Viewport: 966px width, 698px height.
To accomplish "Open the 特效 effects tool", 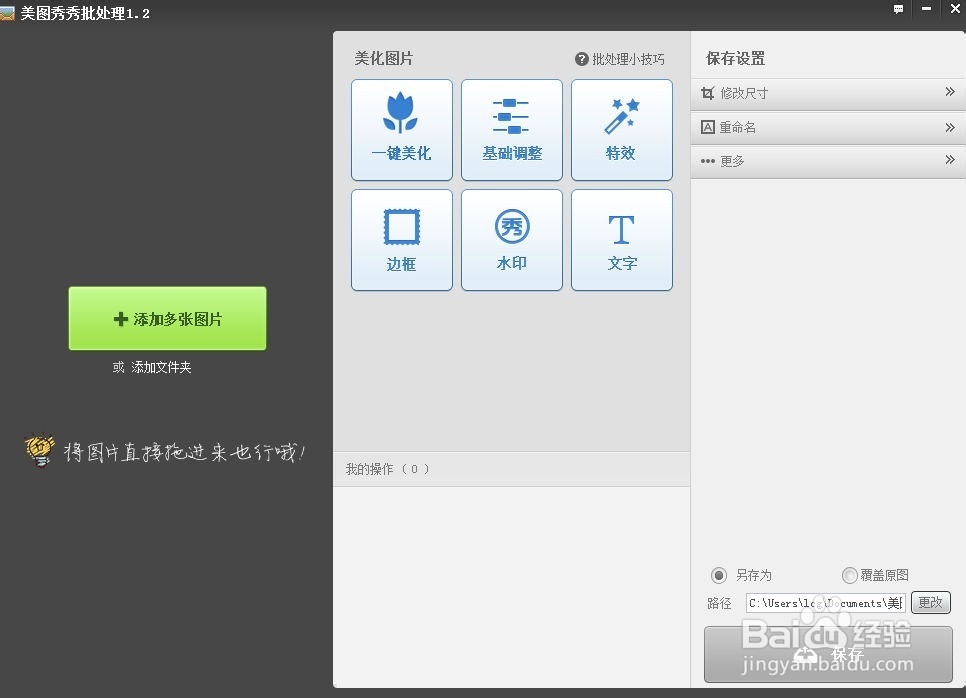I will pos(622,130).
